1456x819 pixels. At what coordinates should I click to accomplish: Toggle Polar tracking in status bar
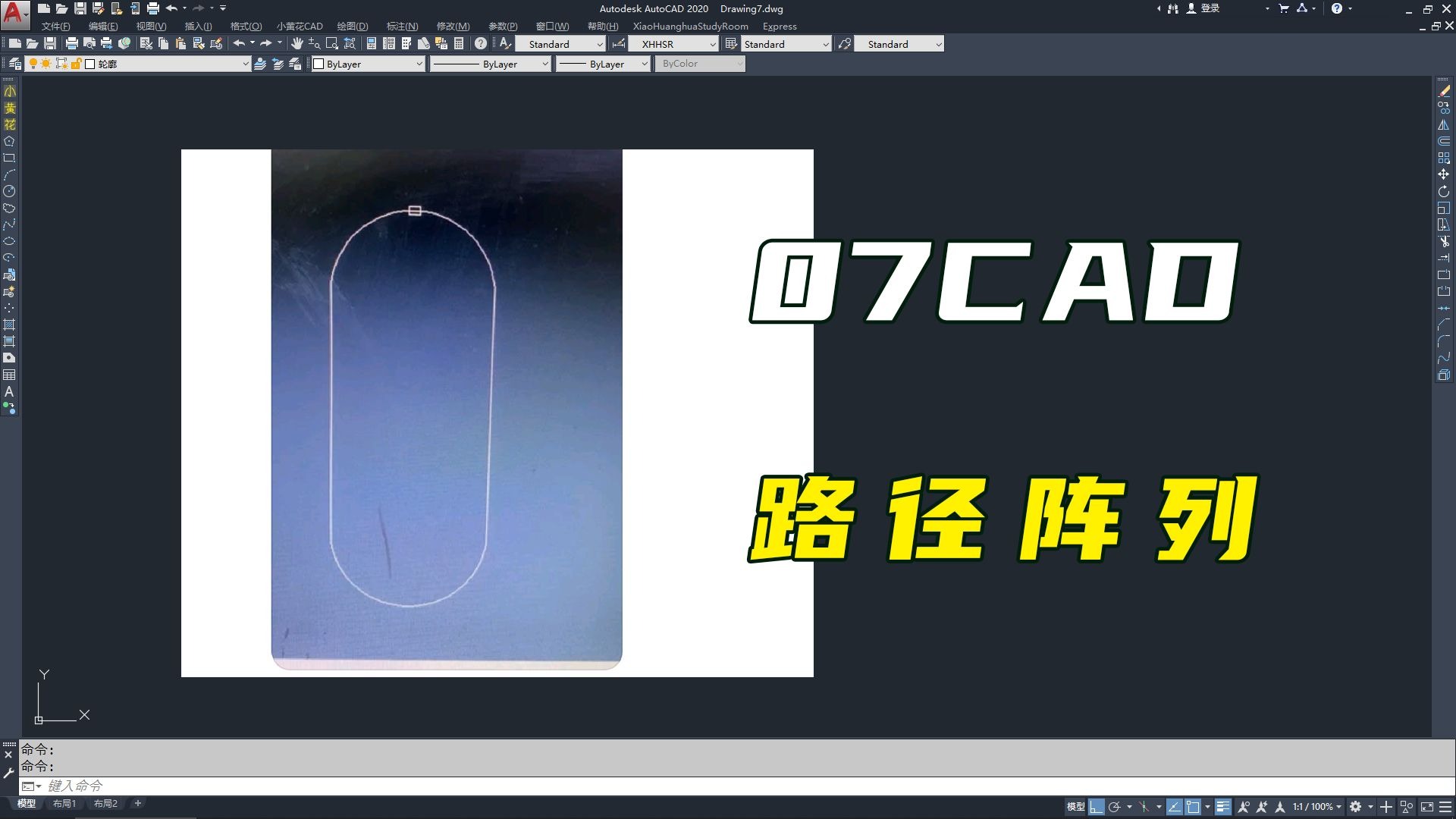pyautogui.click(x=1115, y=807)
